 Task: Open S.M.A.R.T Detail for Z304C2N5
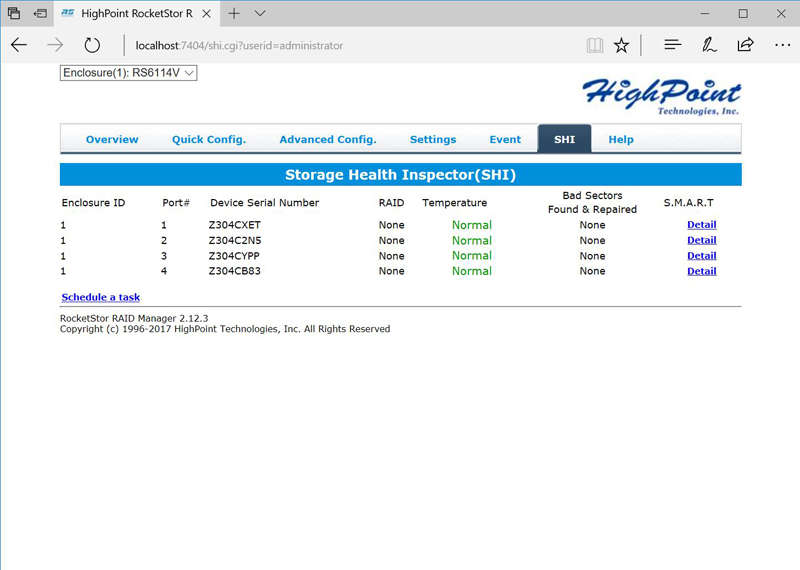point(702,240)
